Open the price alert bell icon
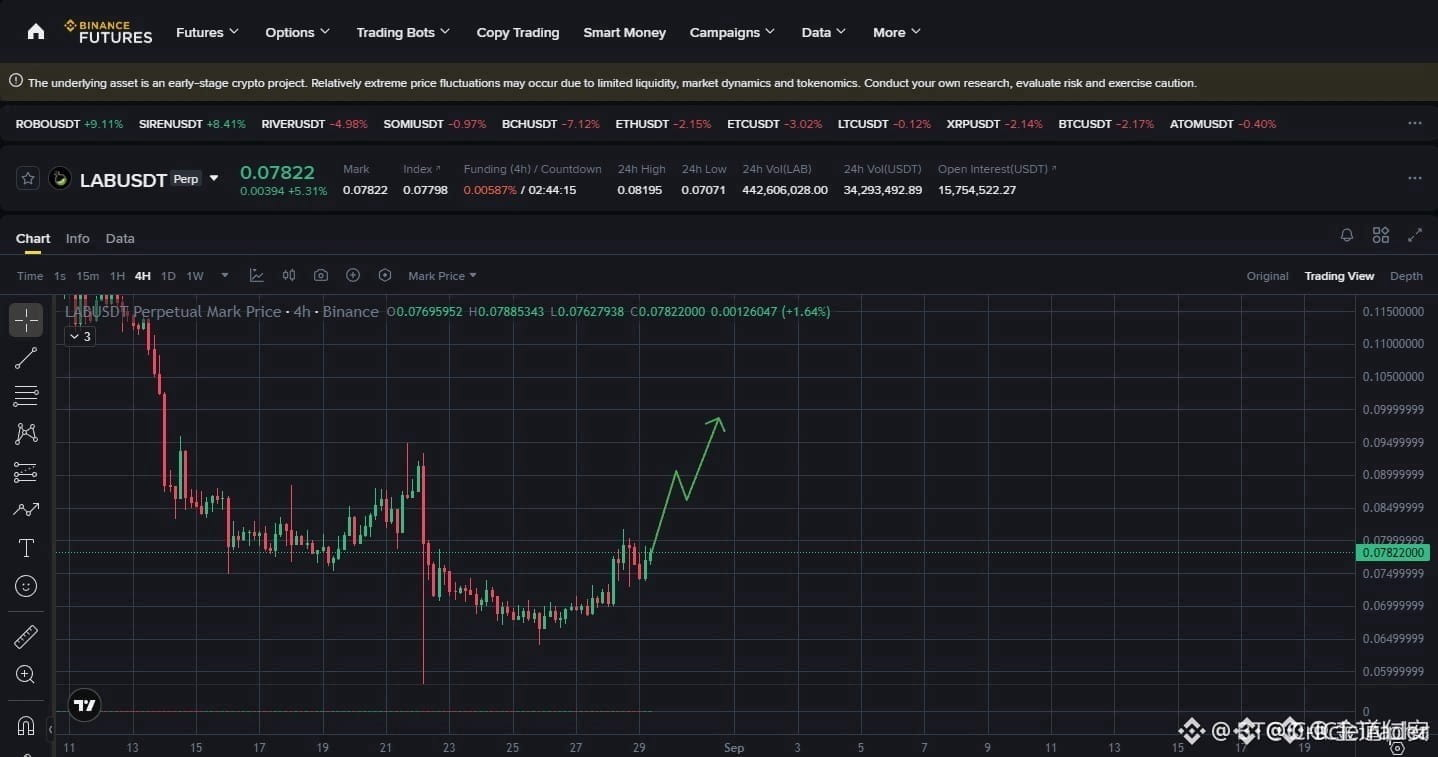The image size is (1438, 757). click(x=1347, y=235)
